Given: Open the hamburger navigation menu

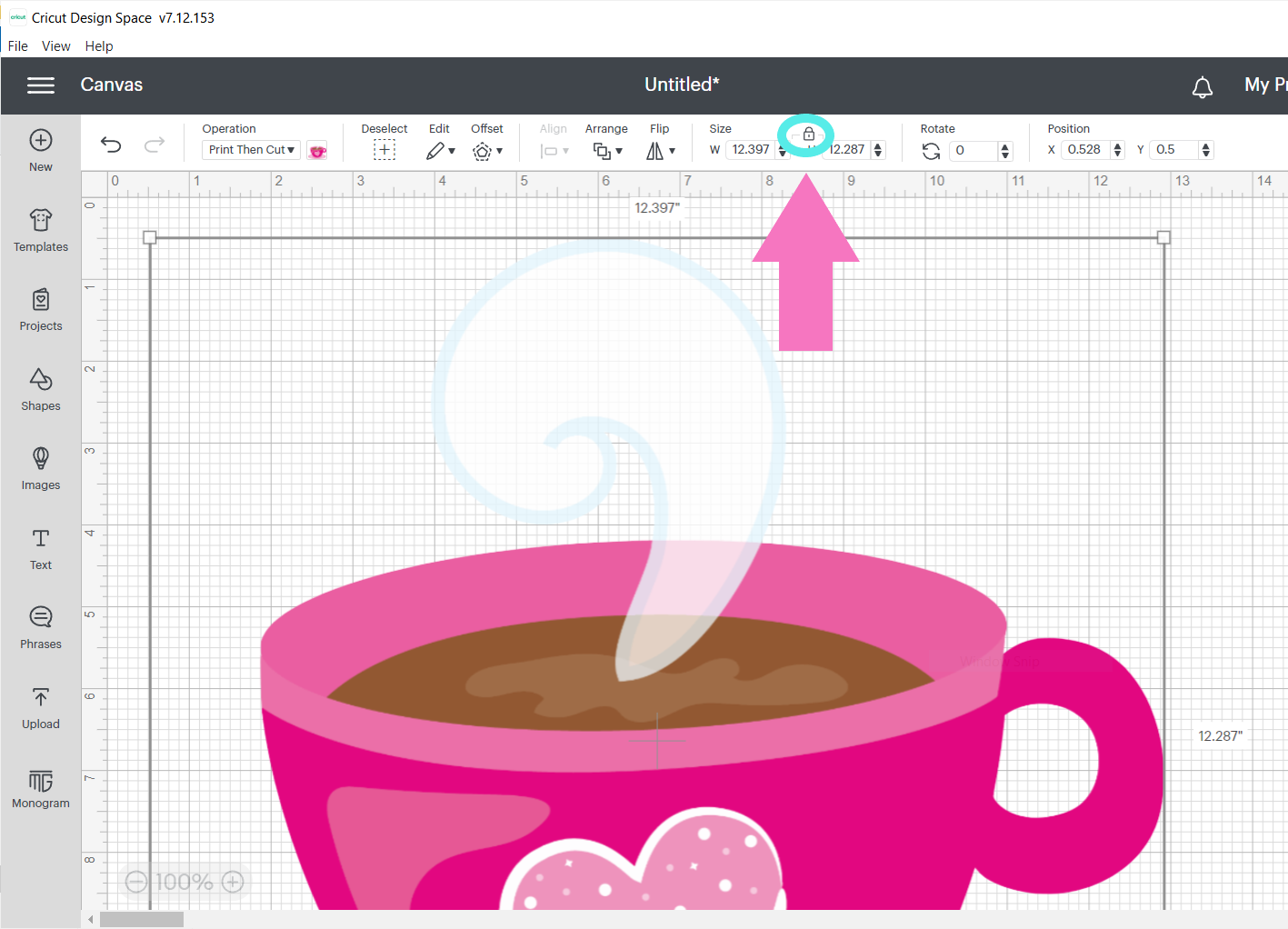Looking at the screenshot, I should [40, 85].
